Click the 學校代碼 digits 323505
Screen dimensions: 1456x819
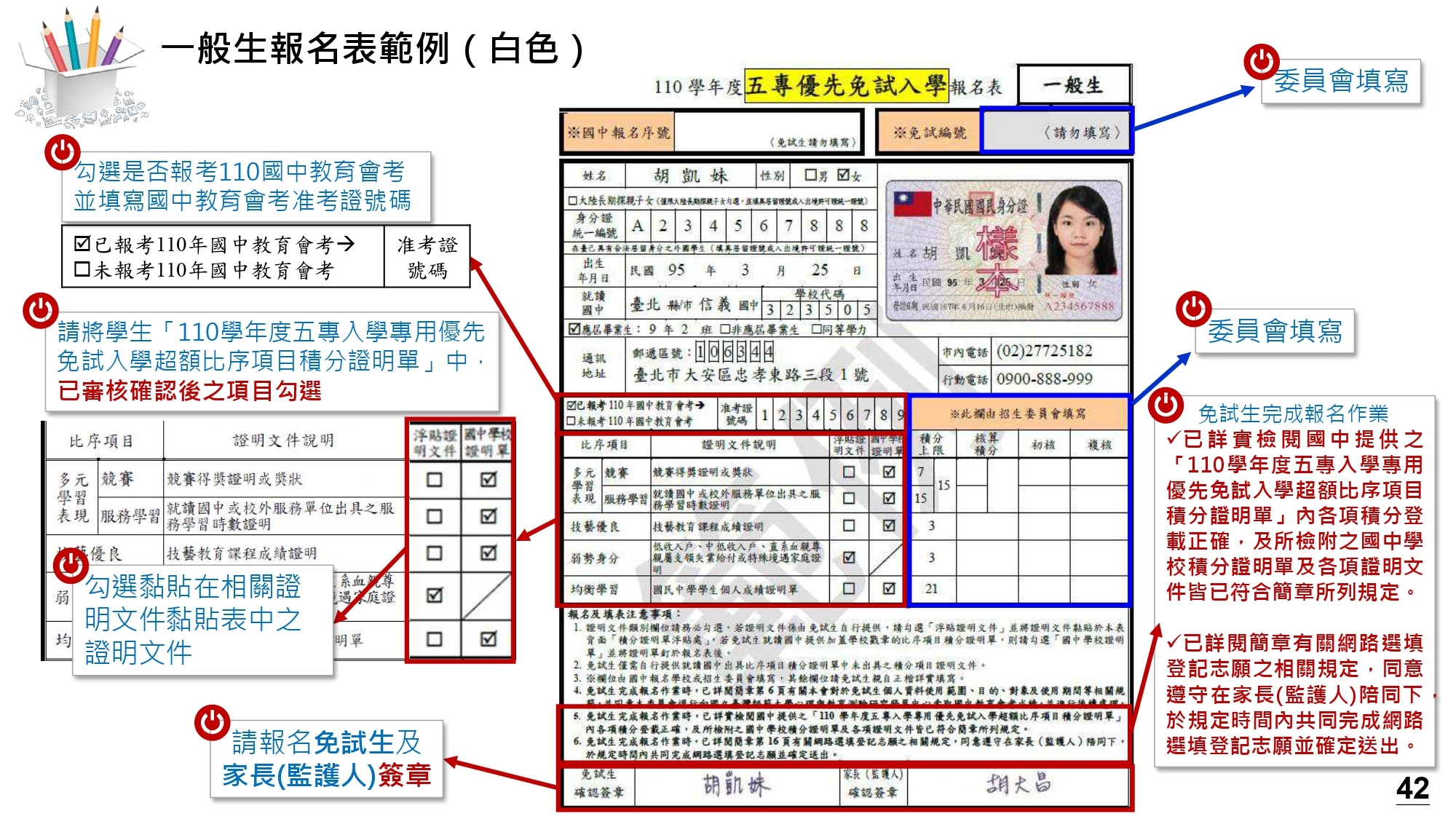820,310
